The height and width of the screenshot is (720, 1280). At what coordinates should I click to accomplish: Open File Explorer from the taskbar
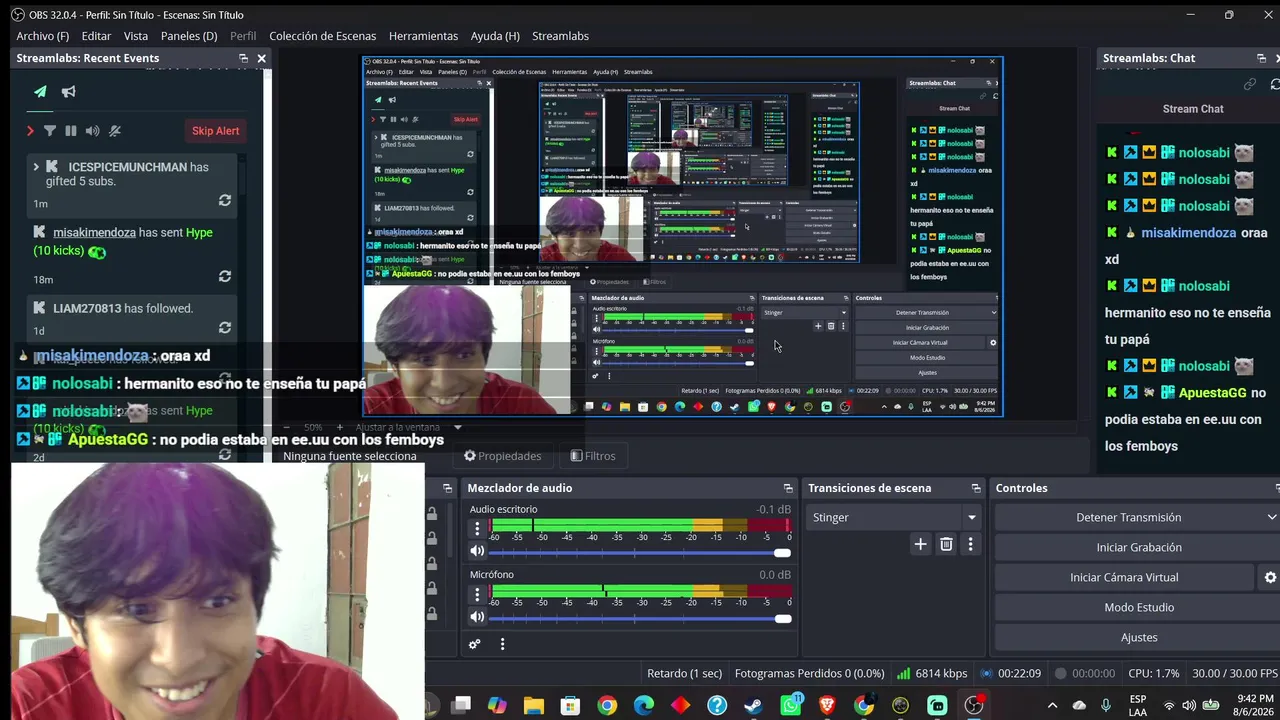pyautogui.click(x=533, y=706)
